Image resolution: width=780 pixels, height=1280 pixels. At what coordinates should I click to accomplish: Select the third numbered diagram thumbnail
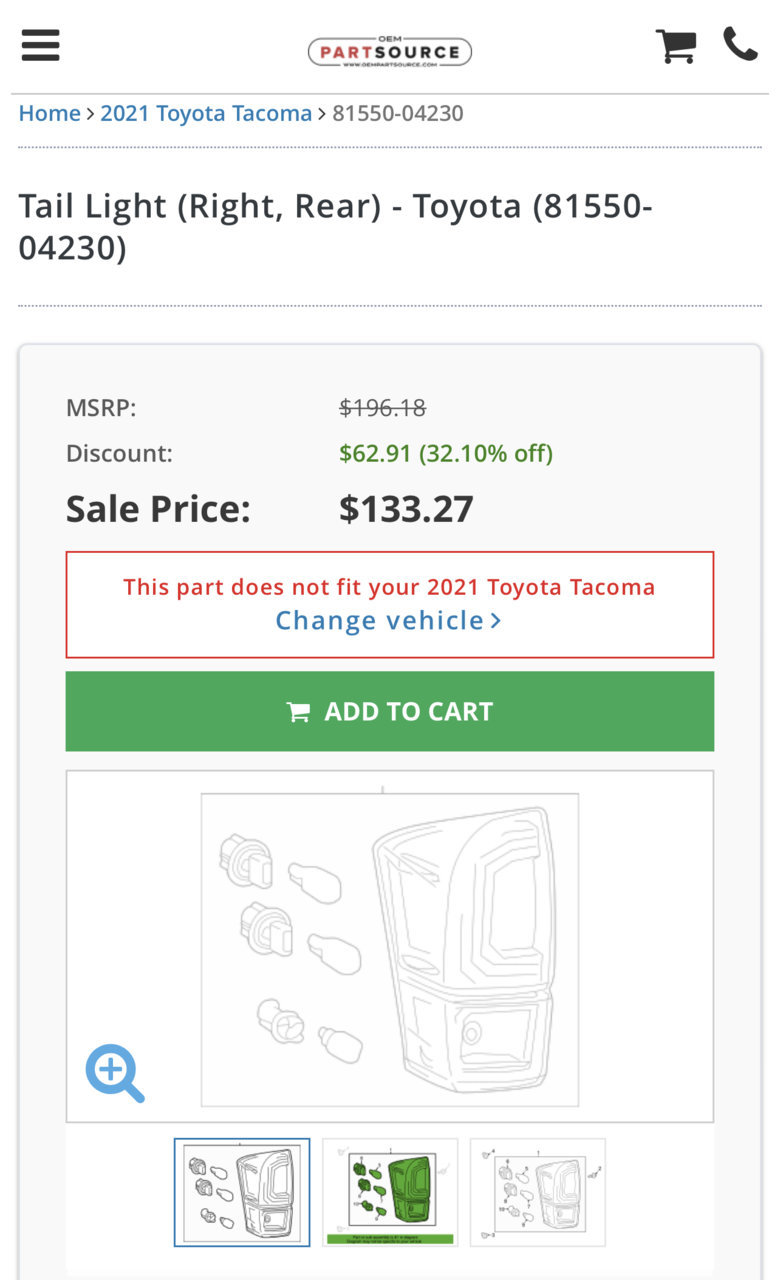pos(538,1192)
